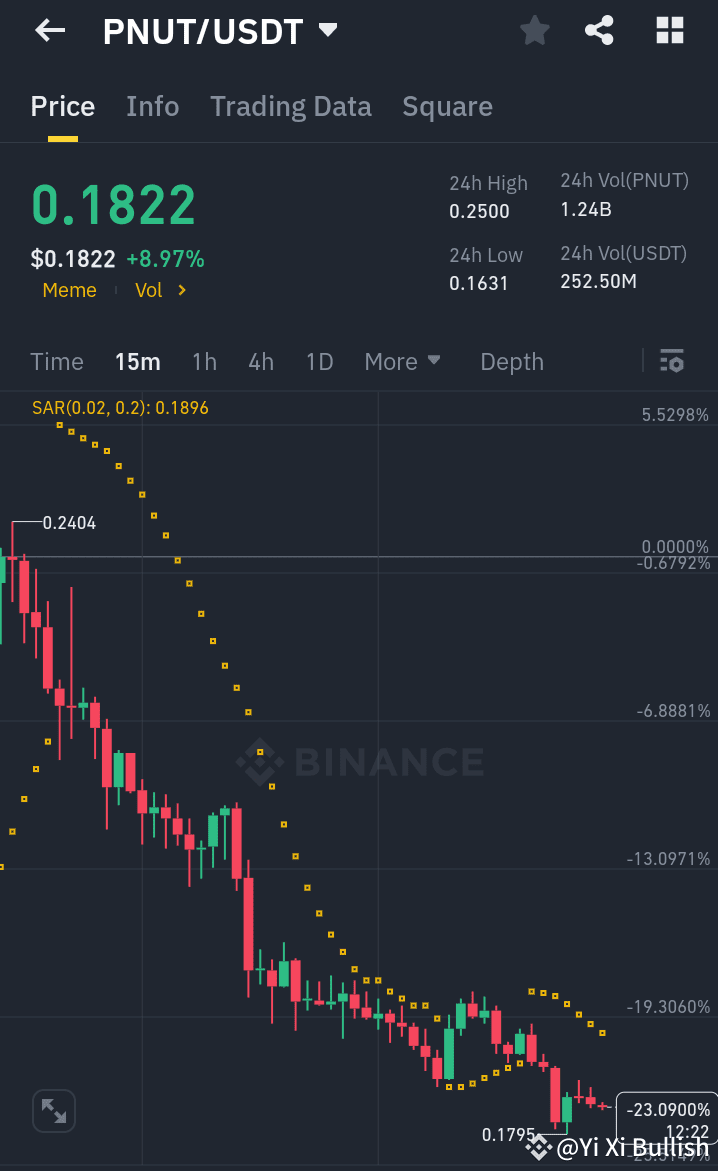Switch to the Trading Data tab
The width and height of the screenshot is (718, 1171).
pos(291,106)
